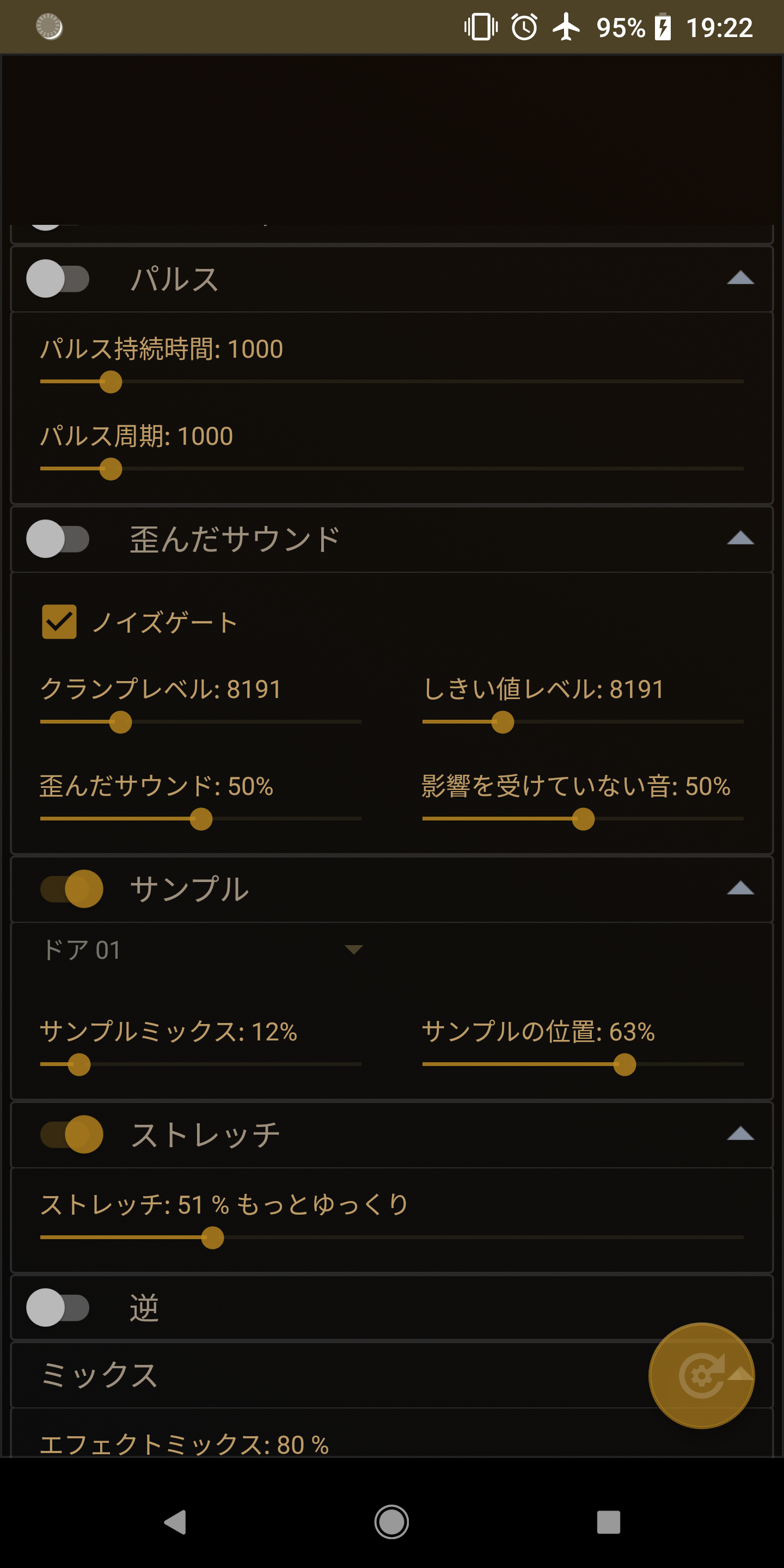Tap the recent apps square icon
784x1568 pixels.
608,1522
